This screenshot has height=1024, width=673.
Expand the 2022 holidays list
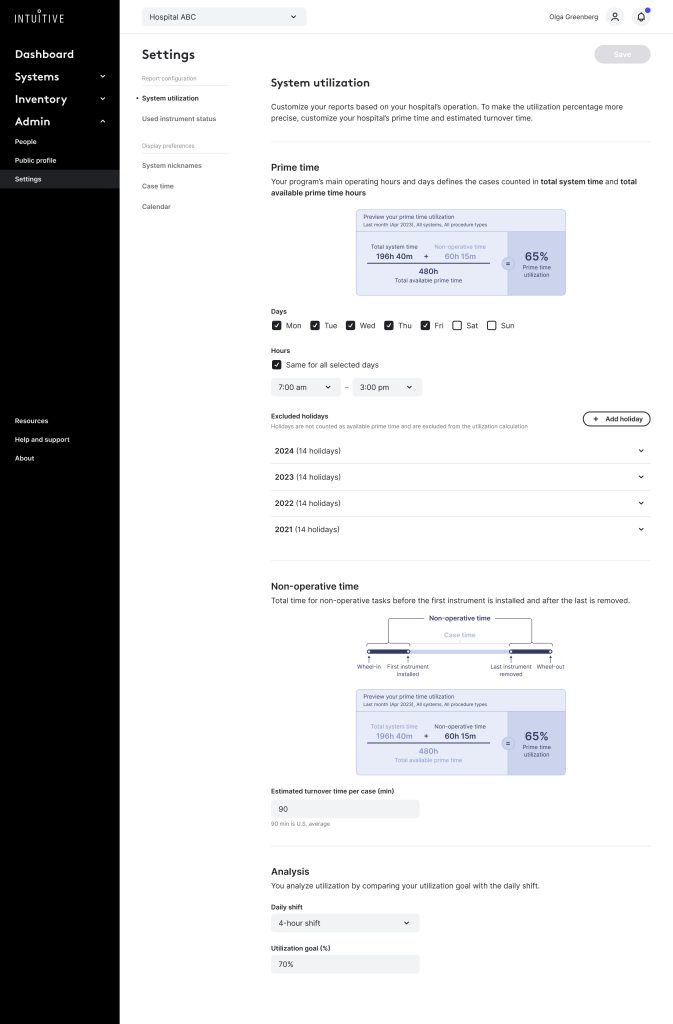641,503
